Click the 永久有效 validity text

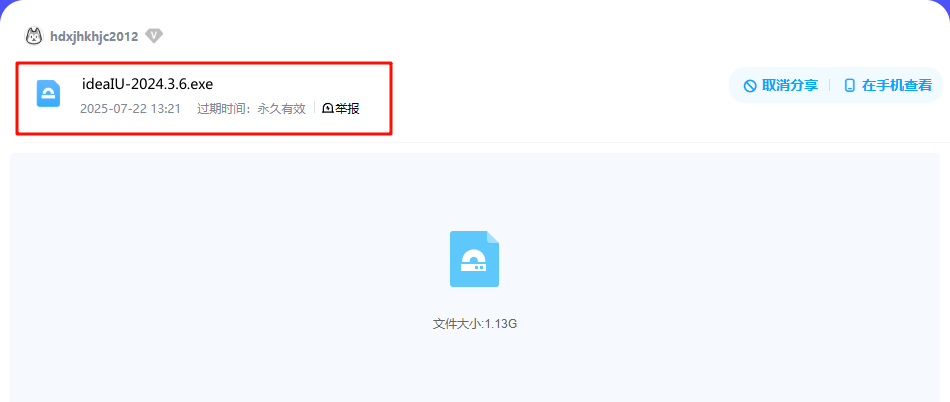click(282, 109)
